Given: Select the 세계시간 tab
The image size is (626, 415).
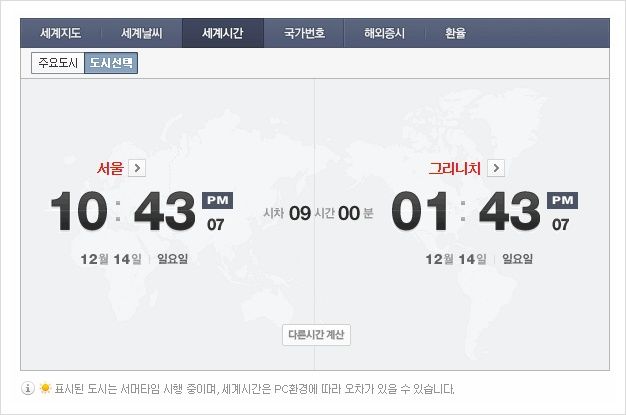Looking at the screenshot, I should click(223, 33).
